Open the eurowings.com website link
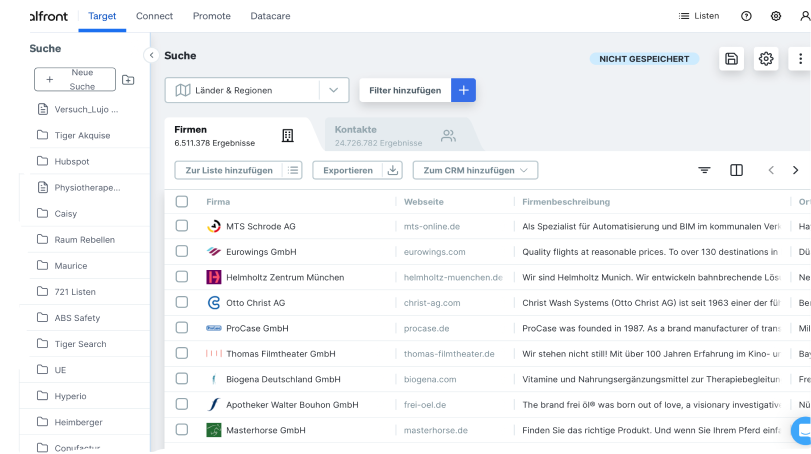The image size is (811, 454). point(434,252)
